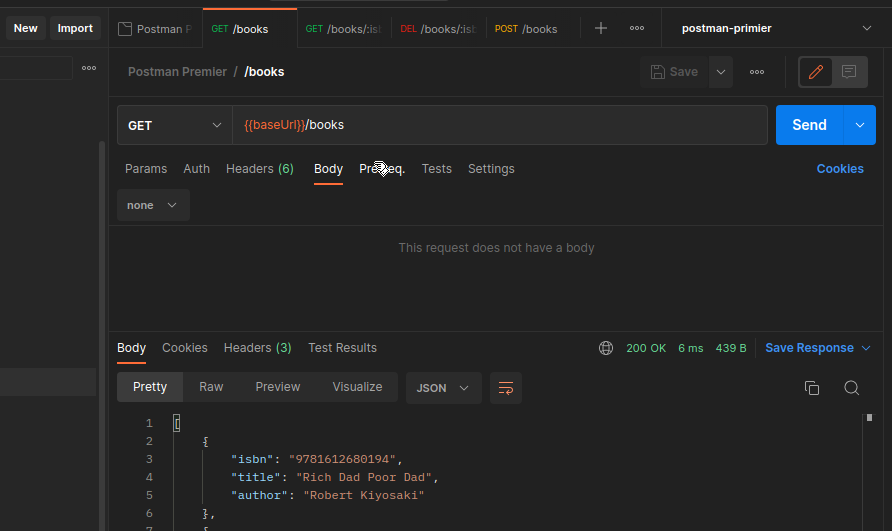Click the author value Robert Kiyosaki
The width and height of the screenshot is (892, 531).
[x=364, y=496]
